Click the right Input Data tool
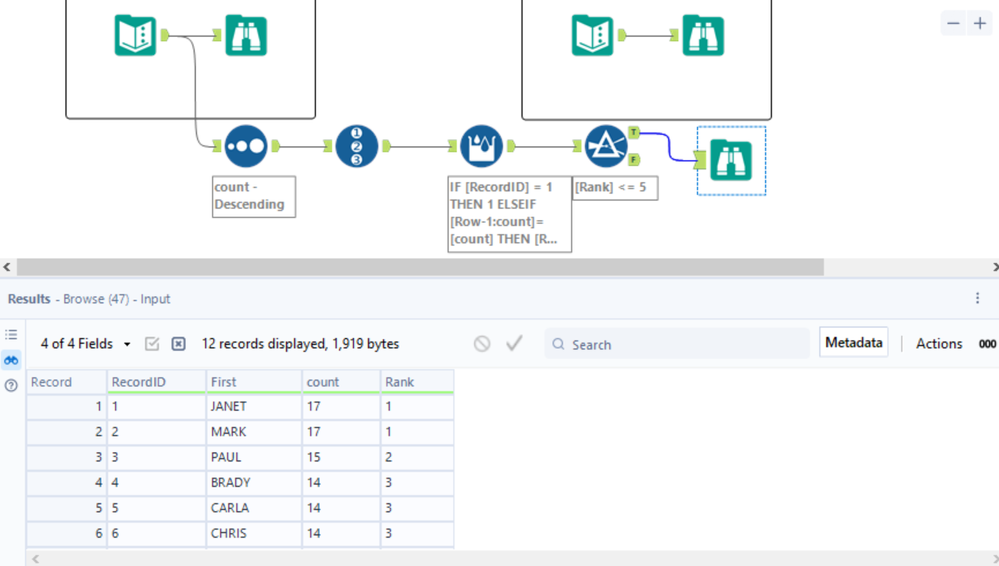Viewport: 999px width, 566px height. 592,35
